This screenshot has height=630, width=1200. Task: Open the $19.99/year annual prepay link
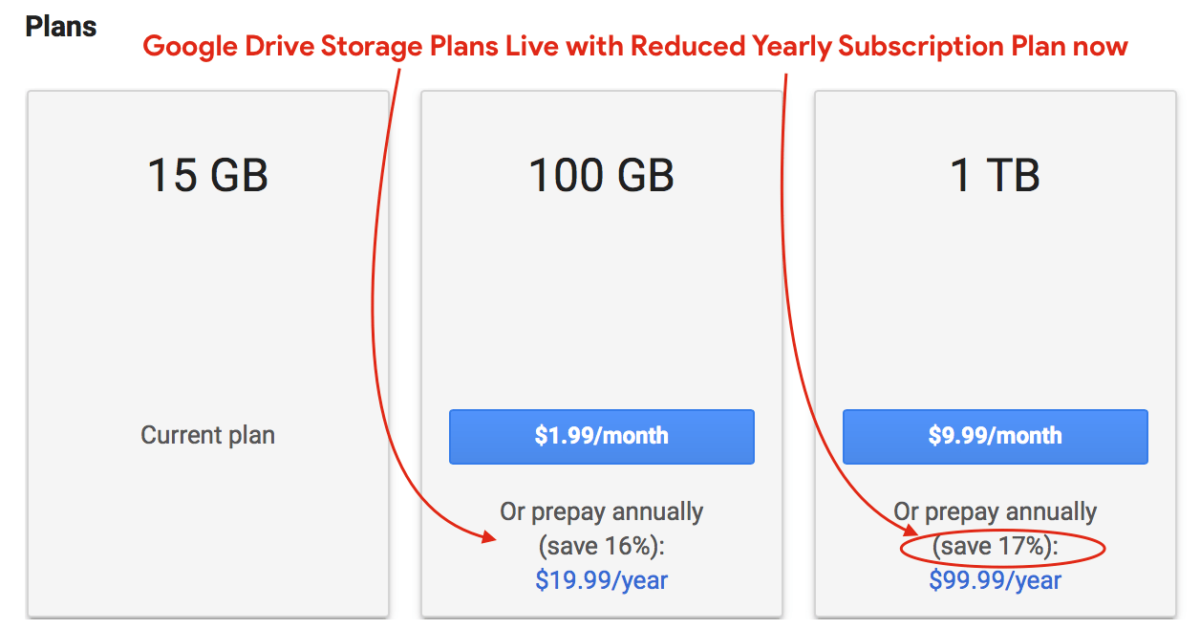tap(601, 580)
